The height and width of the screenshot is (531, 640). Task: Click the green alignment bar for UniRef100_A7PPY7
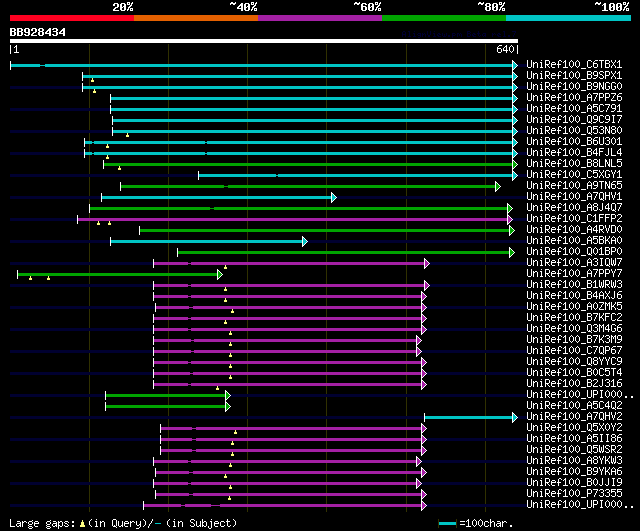[x=118, y=275]
